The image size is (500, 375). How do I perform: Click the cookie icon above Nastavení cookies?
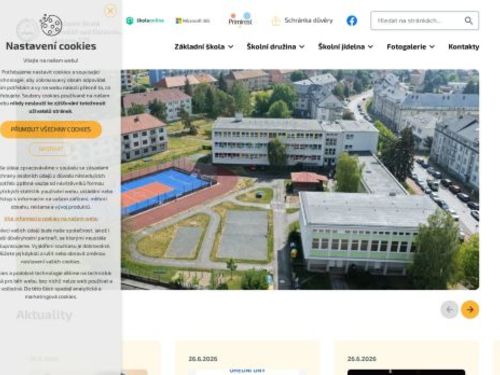(x=51, y=25)
